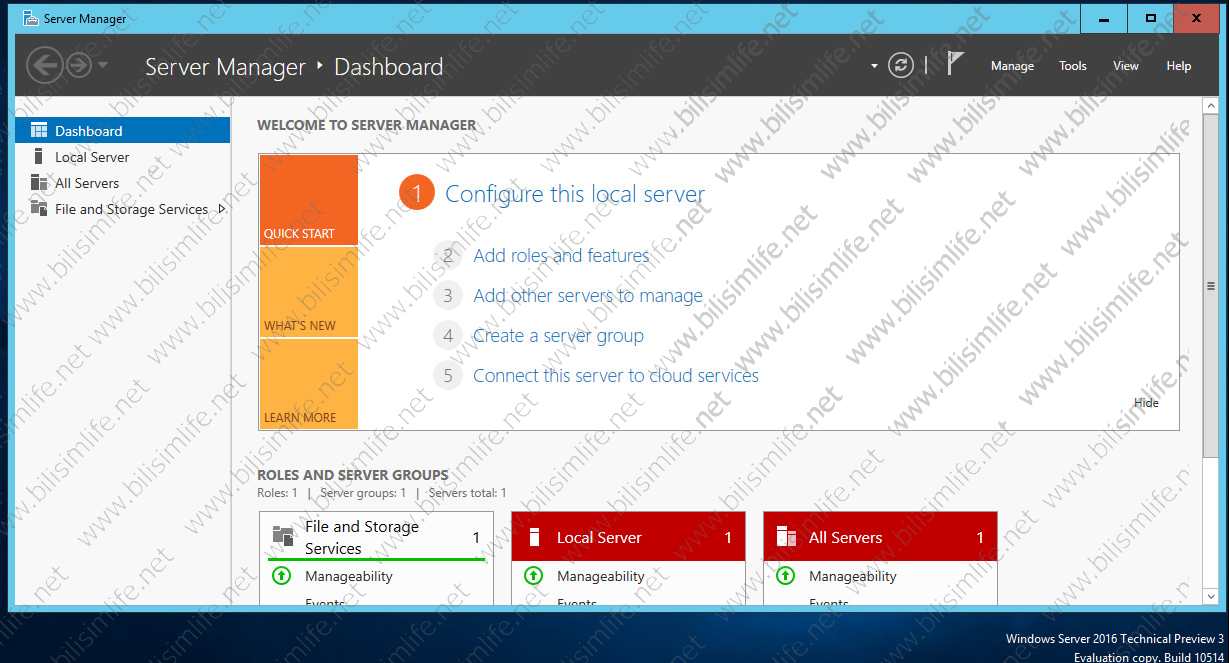Click the 'Servers total: 1' text

(467, 493)
